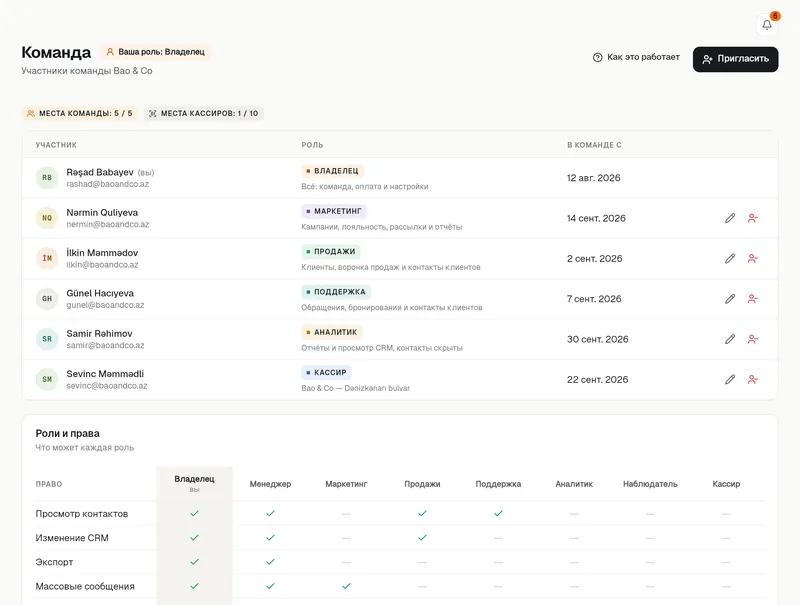
Task: Open the notifications bell
Action: (767, 24)
